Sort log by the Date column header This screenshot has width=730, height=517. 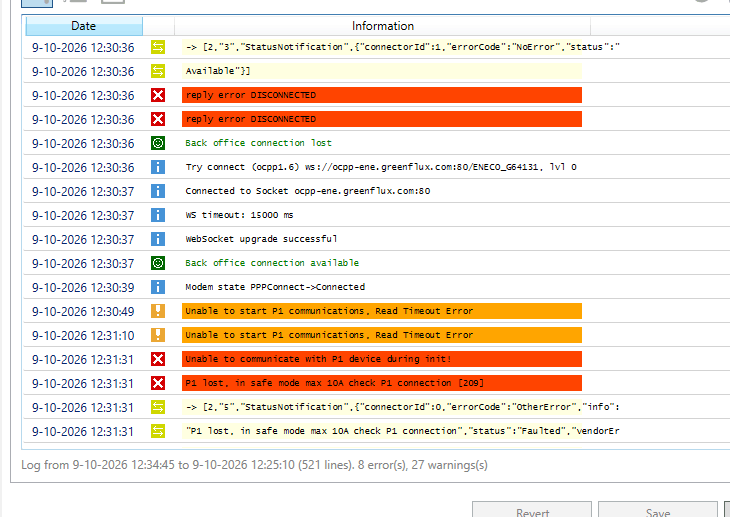[84, 26]
